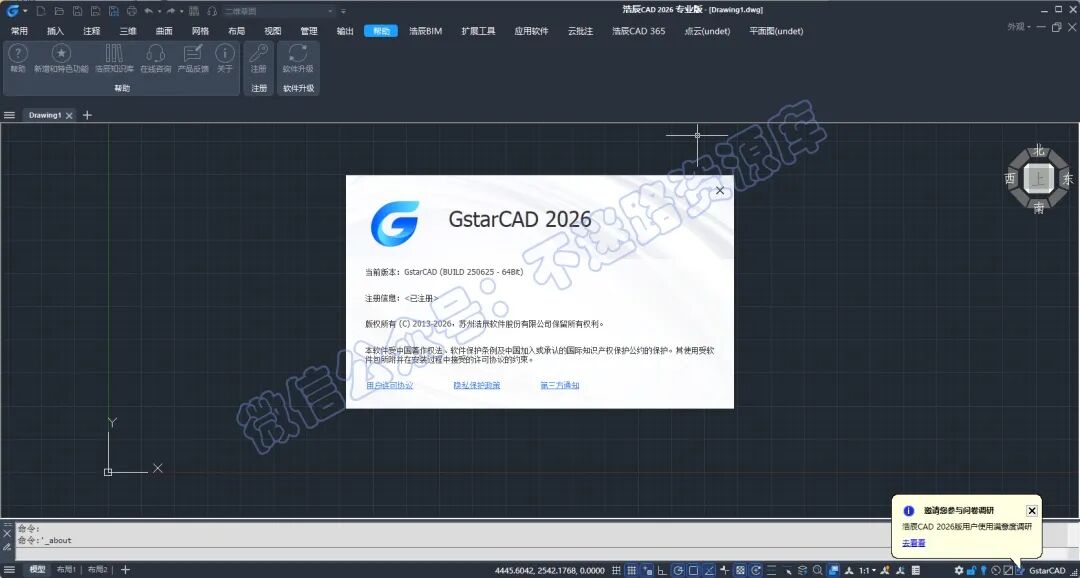This screenshot has width=1080, height=578.
Task: Close the survey invitation notification
Action: click(x=1031, y=510)
